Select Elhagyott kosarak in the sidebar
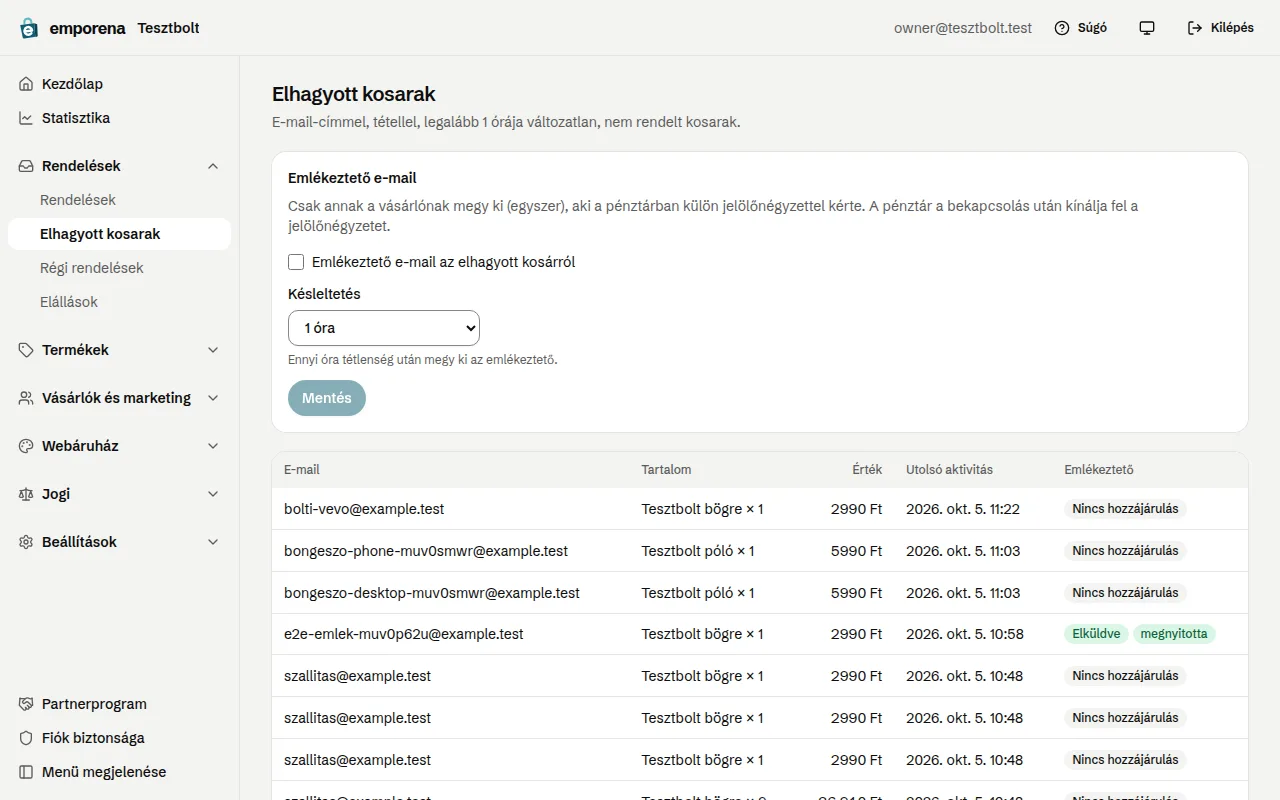Image resolution: width=1280 pixels, height=800 pixels. pos(119,234)
